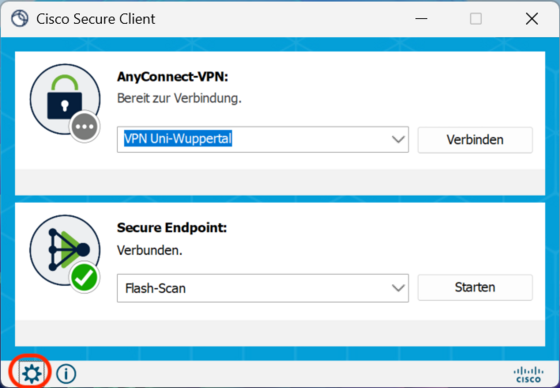Click the gray ellipsis status badge
The image size is (560, 388).
(x=84, y=127)
